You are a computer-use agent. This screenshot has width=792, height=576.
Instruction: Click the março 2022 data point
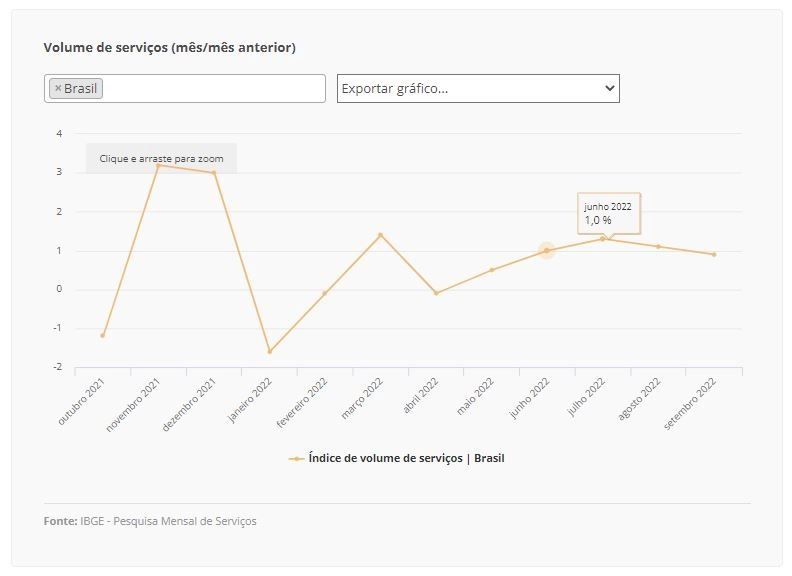pos(380,235)
